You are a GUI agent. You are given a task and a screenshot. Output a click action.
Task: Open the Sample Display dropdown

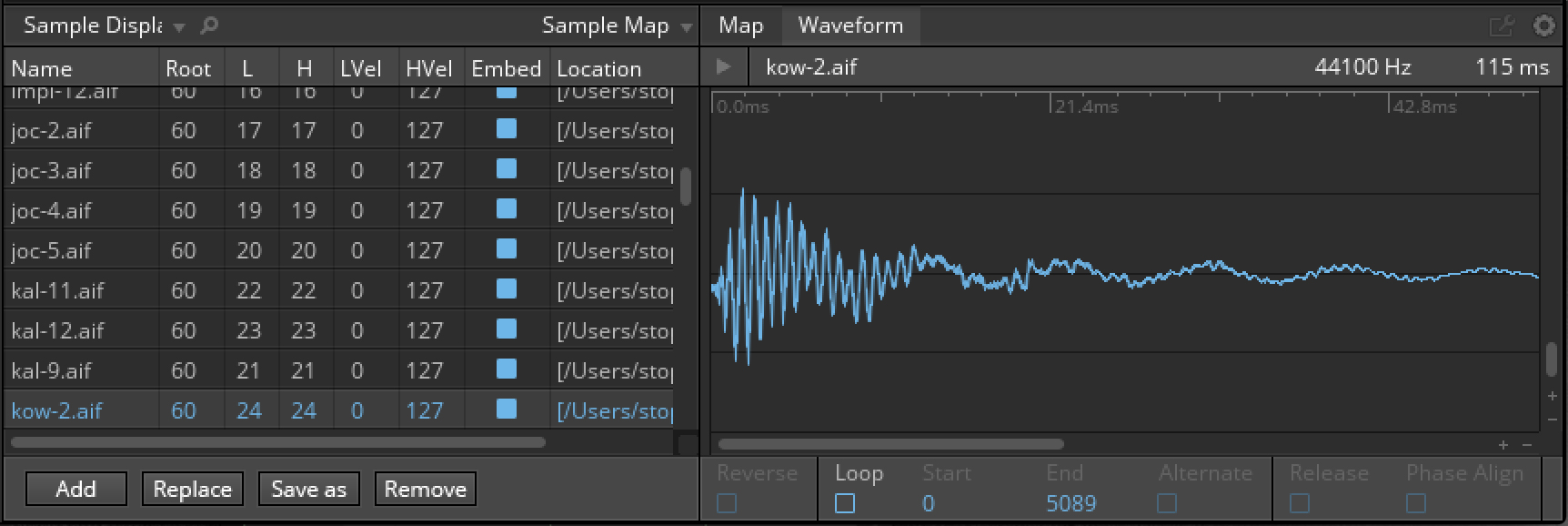(x=104, y=25)
